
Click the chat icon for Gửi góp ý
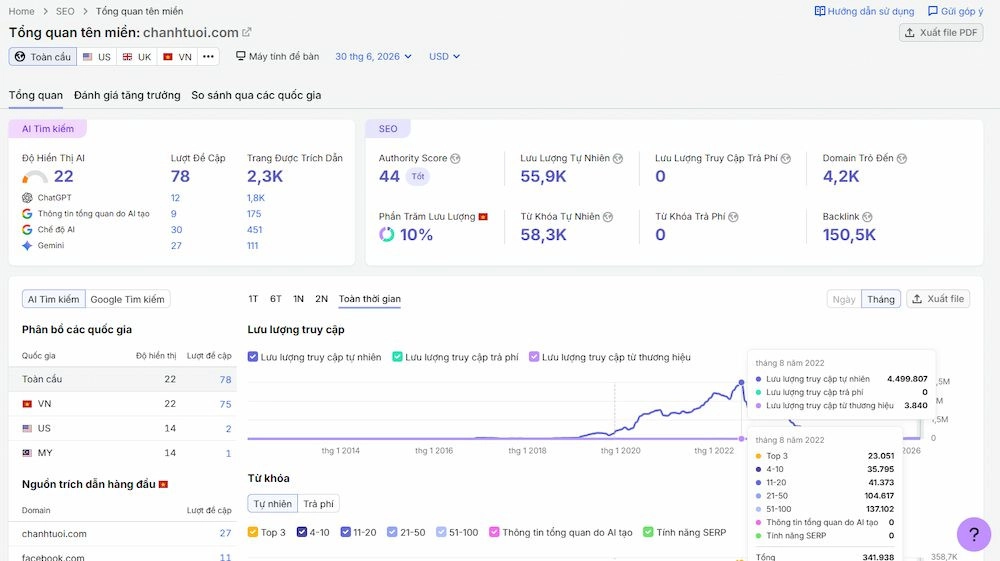pyautogui.click(x=932, y=11)
